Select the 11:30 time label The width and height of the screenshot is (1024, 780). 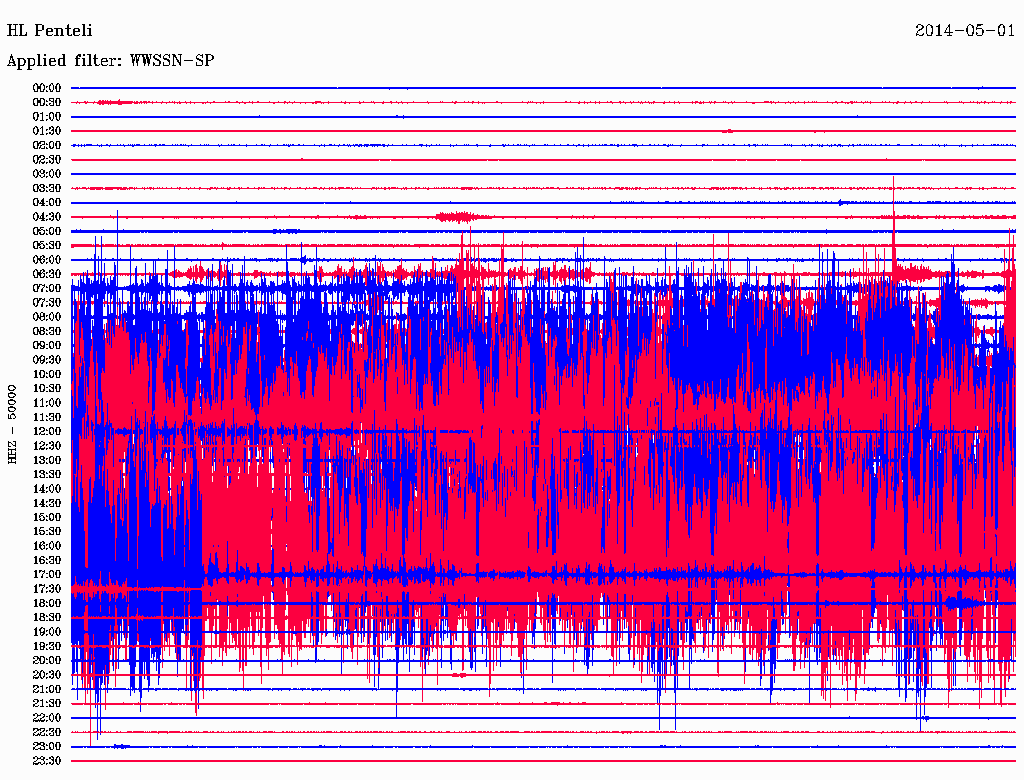point(47,417)
